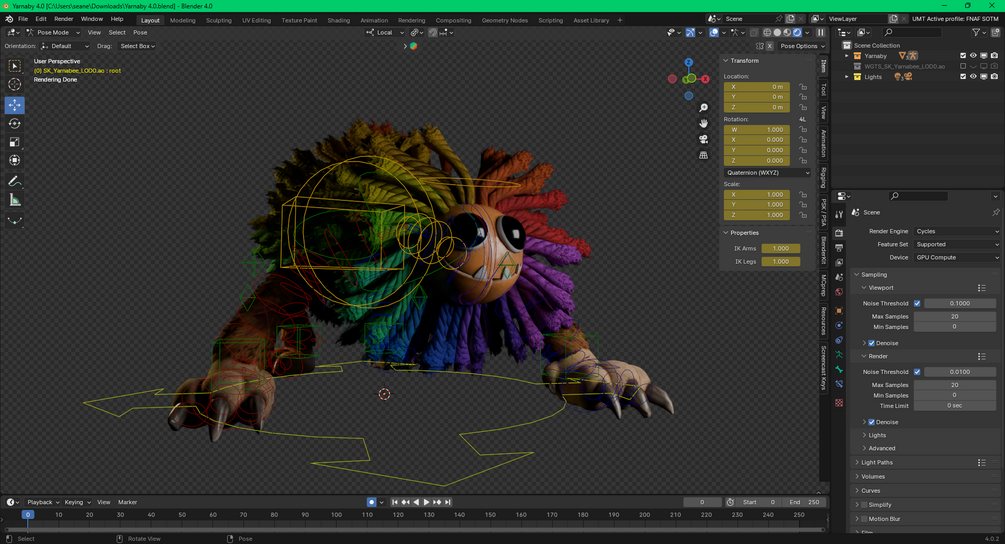This screenshot has height=544, width=1005.
Task: Toggle orthographic grid view icon
Action: pos(704,155)
